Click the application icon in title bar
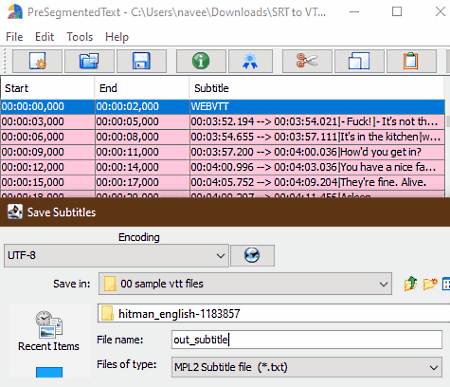Viewport: 450px width, 387px height. click(15, 12)
